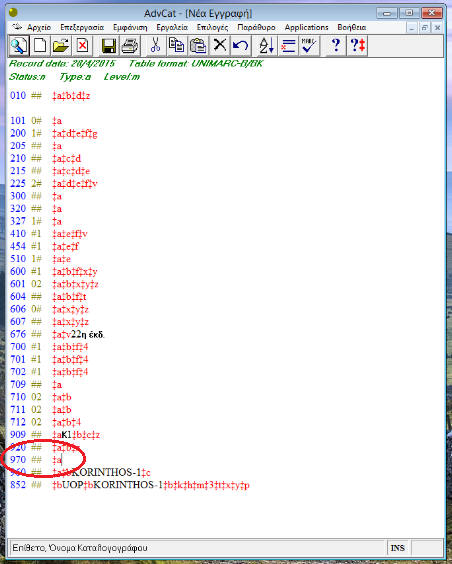Image resolution: width=452 pixels, height=564 pixels.
Task: Paste with the clipboard icon
Action: tap(198, 46)
